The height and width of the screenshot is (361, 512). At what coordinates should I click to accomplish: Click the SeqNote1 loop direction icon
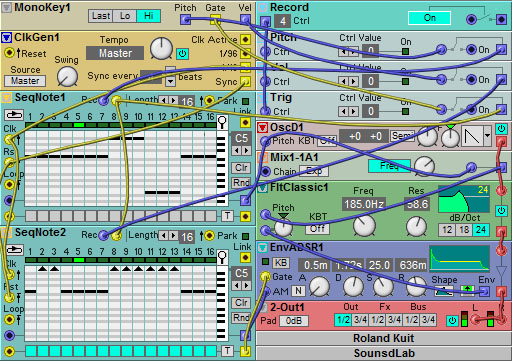(14, 115)
